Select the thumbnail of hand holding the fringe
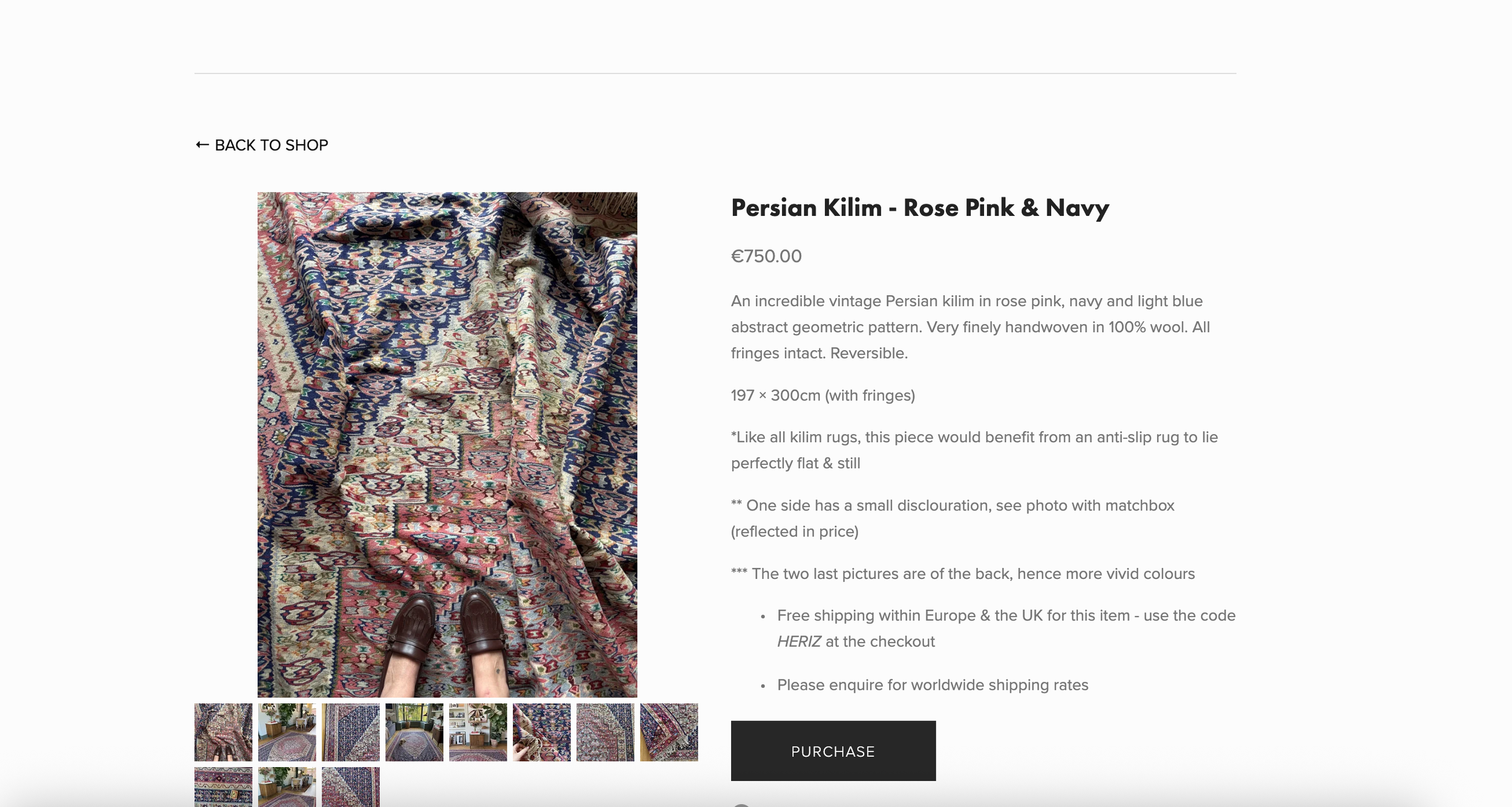Image resolution: width=1512 pixels, height=807 pixels. coord(541,732)
